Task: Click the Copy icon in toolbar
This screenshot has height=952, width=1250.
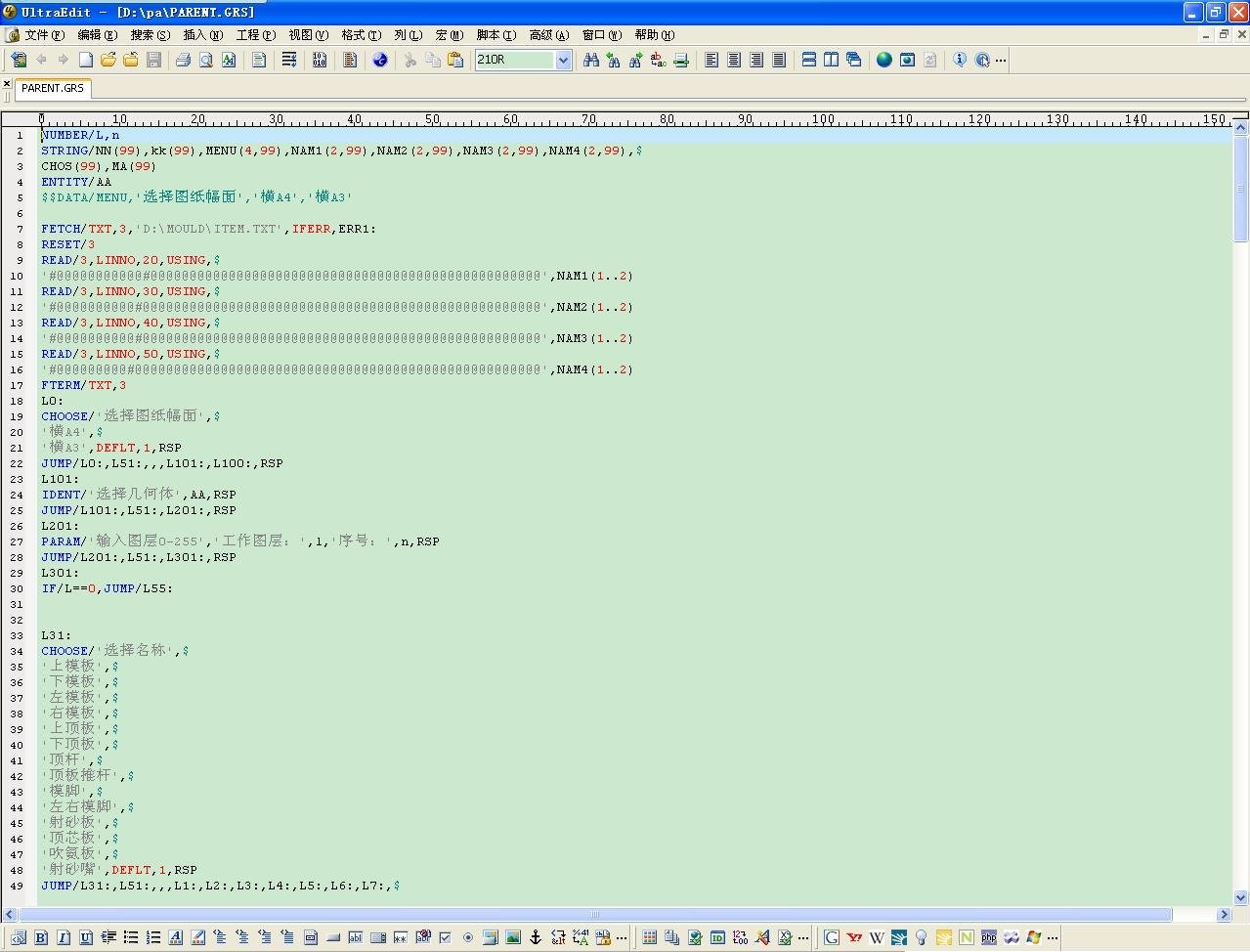Action: click(433, 60)
